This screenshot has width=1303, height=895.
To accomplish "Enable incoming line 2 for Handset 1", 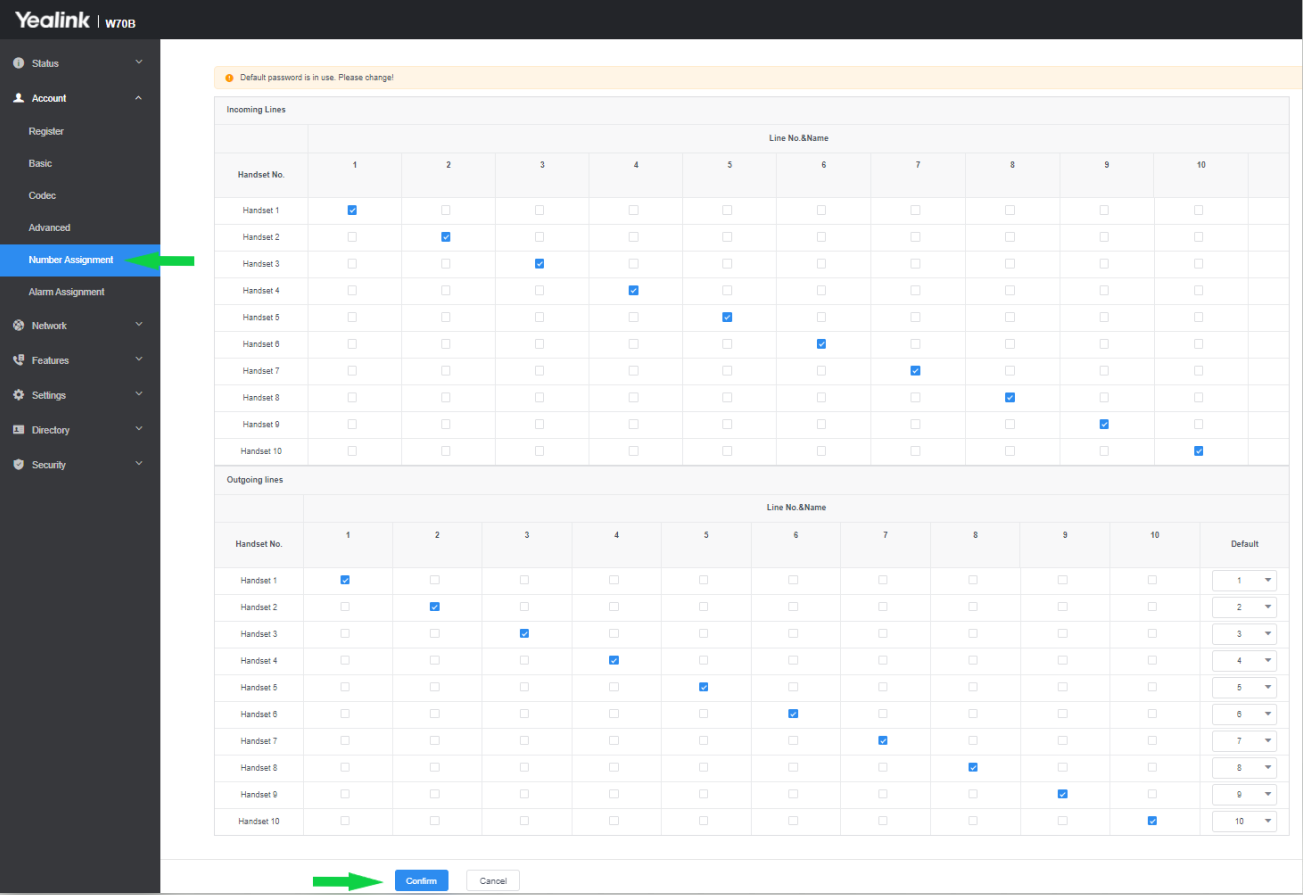I will 446,210.
